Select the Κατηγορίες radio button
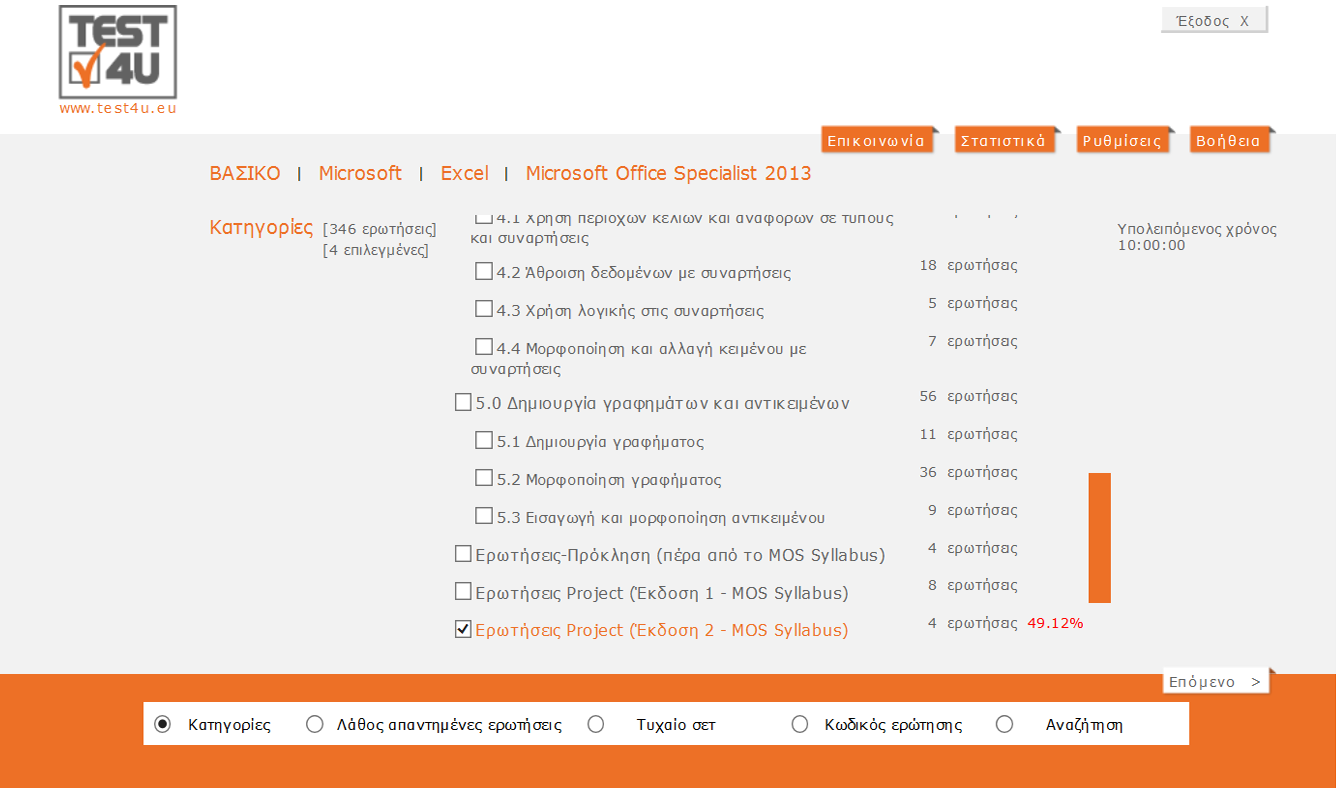This screenshot has width=1336, height=788. pyautogui.click(x=162, y=724)
